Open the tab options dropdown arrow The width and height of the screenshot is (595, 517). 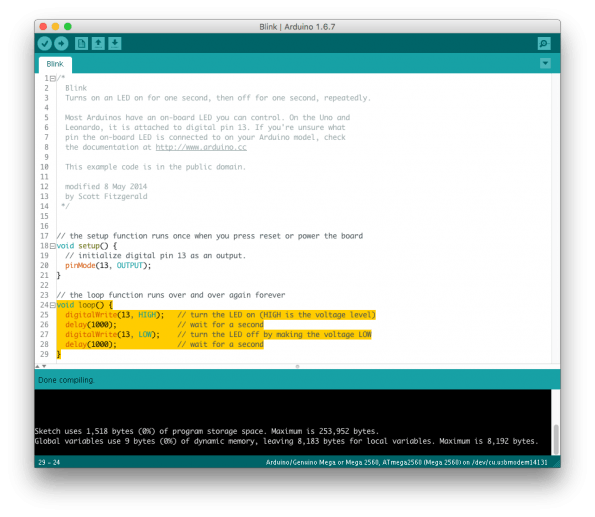tap(545, 63)
